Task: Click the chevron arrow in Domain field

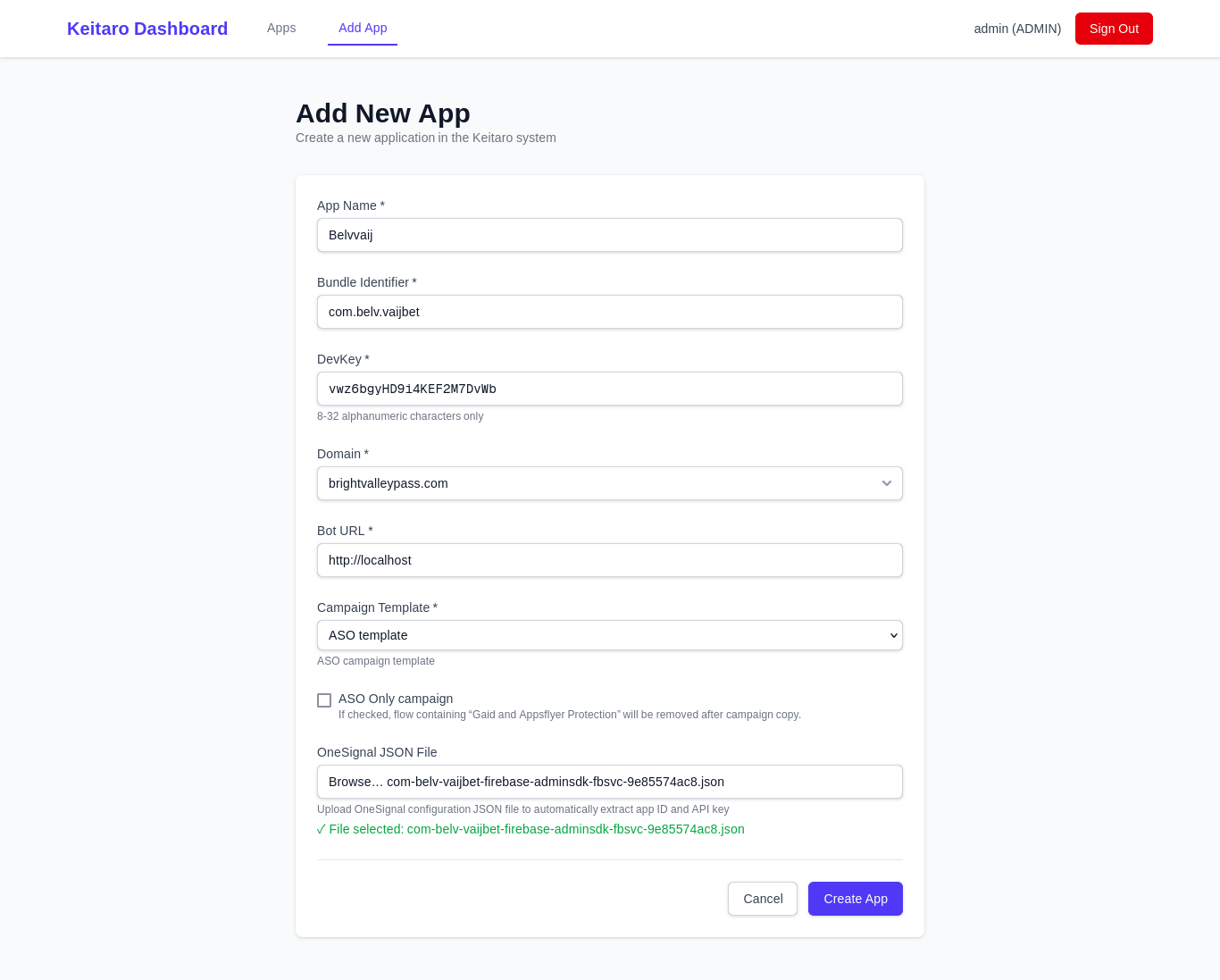Action: 886,483
